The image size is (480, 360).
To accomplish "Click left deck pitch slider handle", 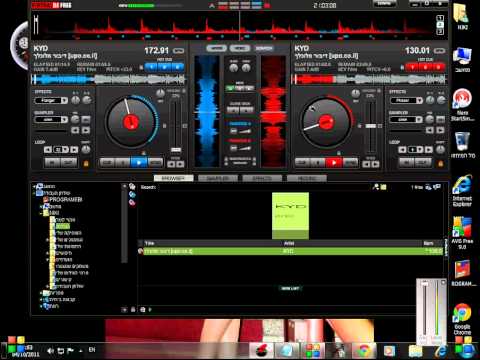I will [176, 150].
